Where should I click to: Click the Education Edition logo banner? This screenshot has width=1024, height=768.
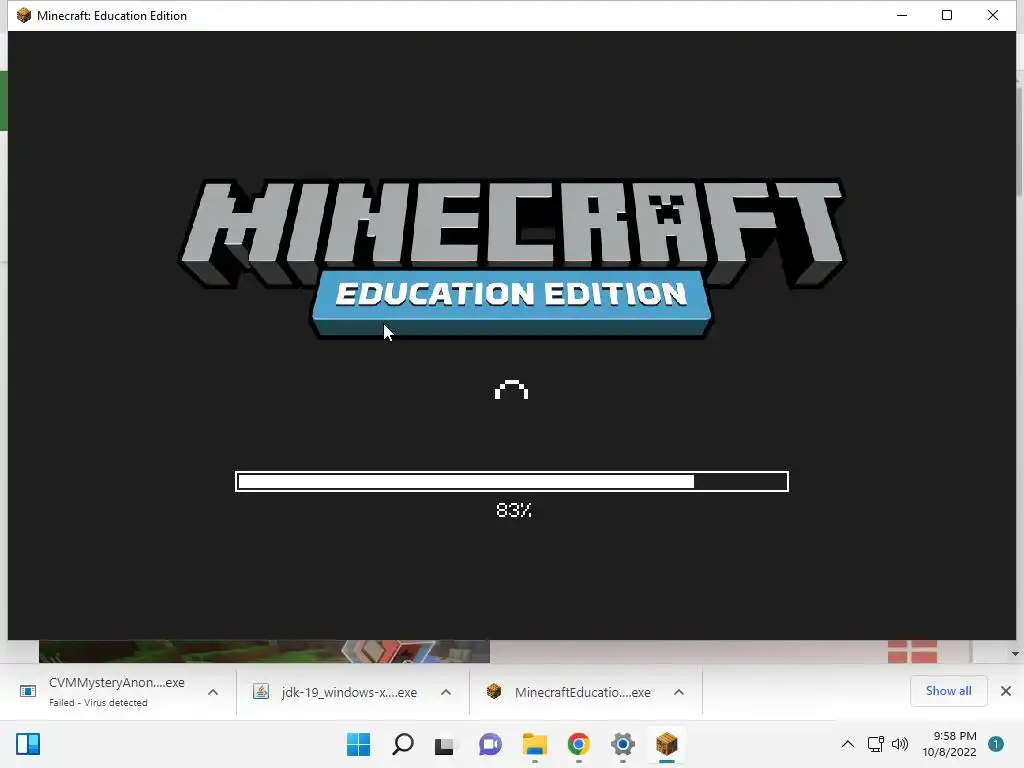click(511, 302)
